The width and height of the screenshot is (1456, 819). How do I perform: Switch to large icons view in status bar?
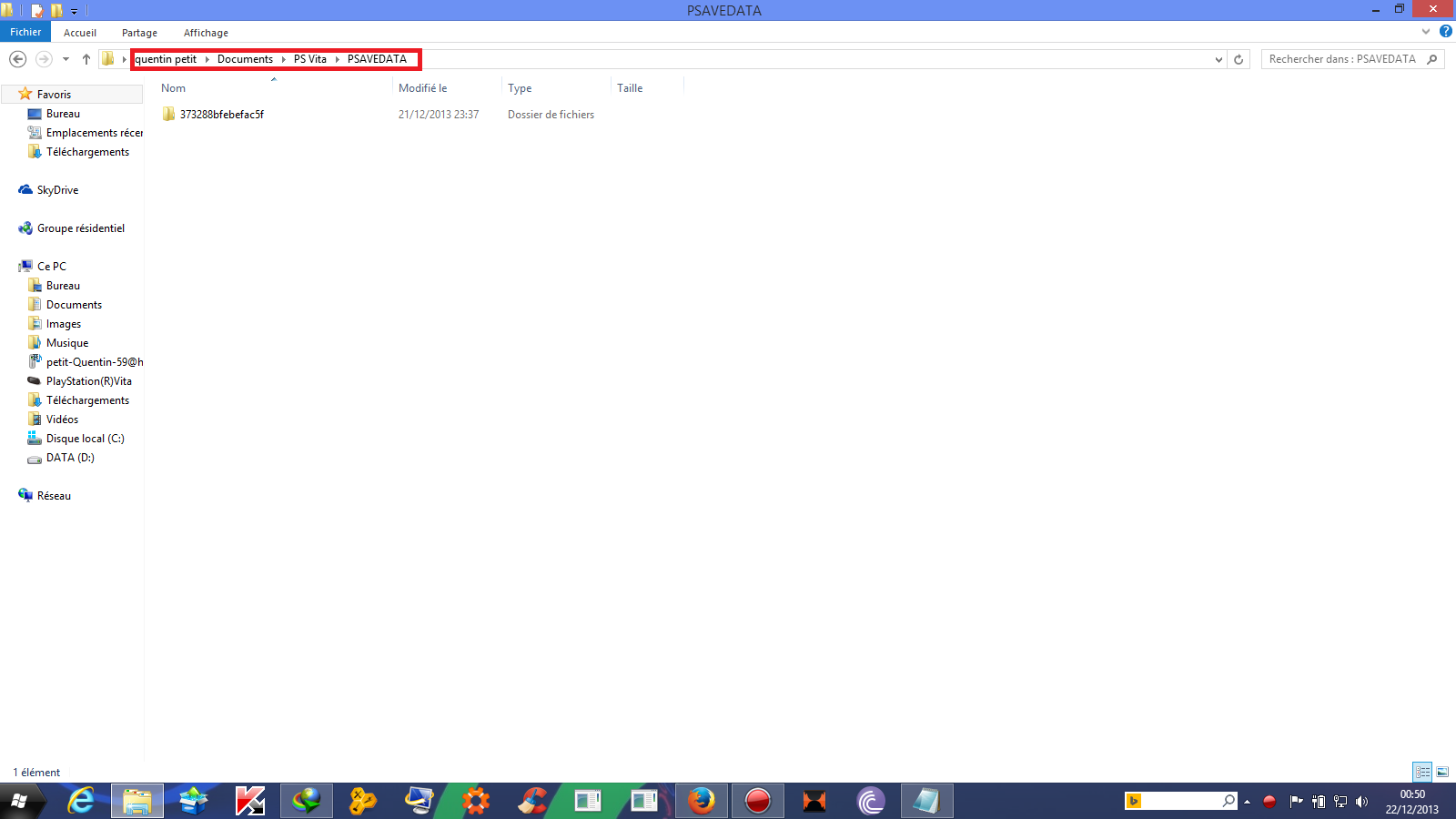click(1442, 772)
